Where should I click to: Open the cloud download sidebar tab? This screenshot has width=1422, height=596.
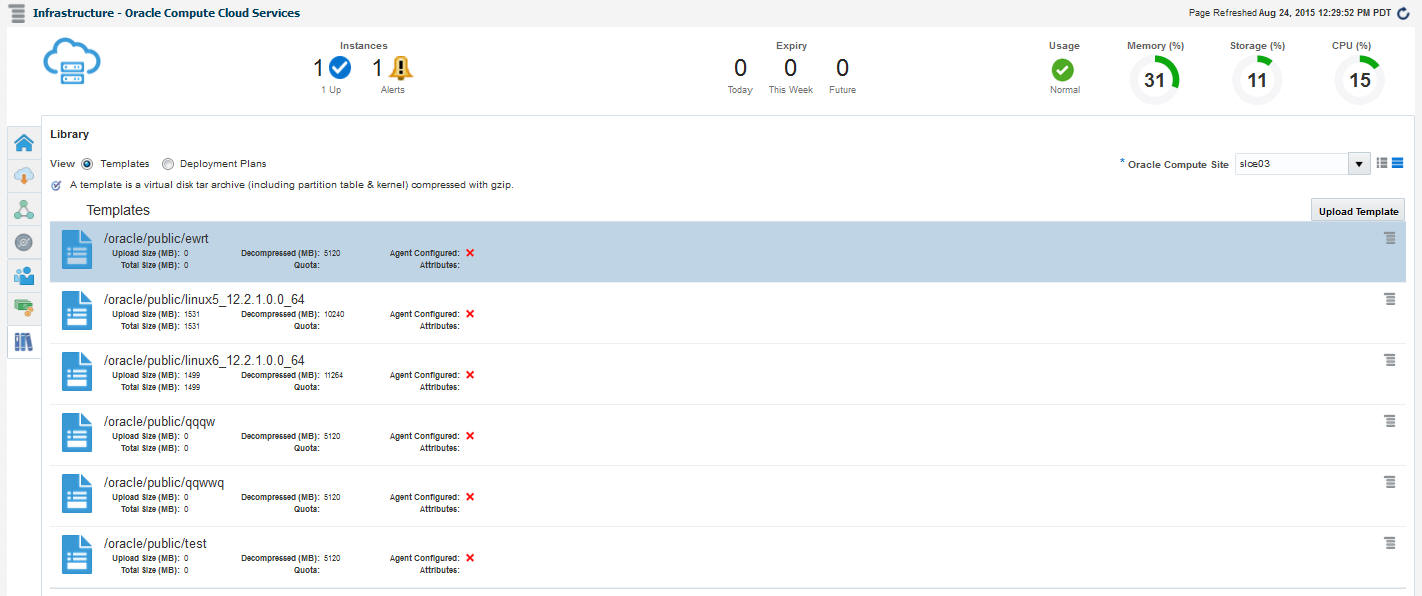(24, 176)
